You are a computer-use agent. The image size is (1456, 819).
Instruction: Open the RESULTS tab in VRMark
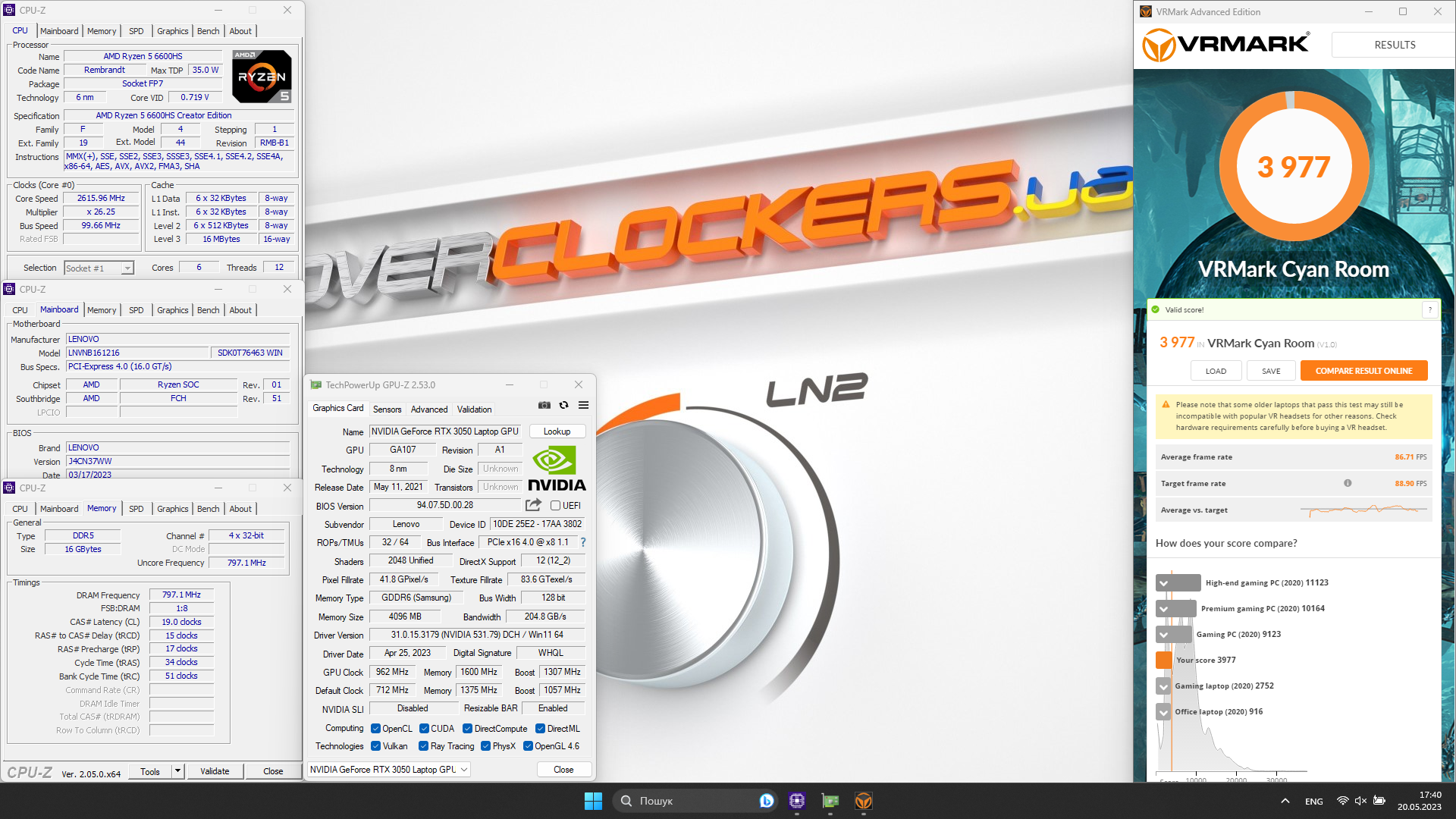(x=1395, y=45)
